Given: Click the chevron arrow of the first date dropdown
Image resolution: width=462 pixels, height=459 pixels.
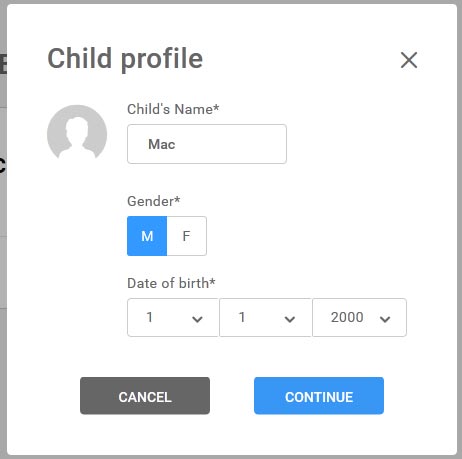Looking at the screenshot, I should click(197, 319).
